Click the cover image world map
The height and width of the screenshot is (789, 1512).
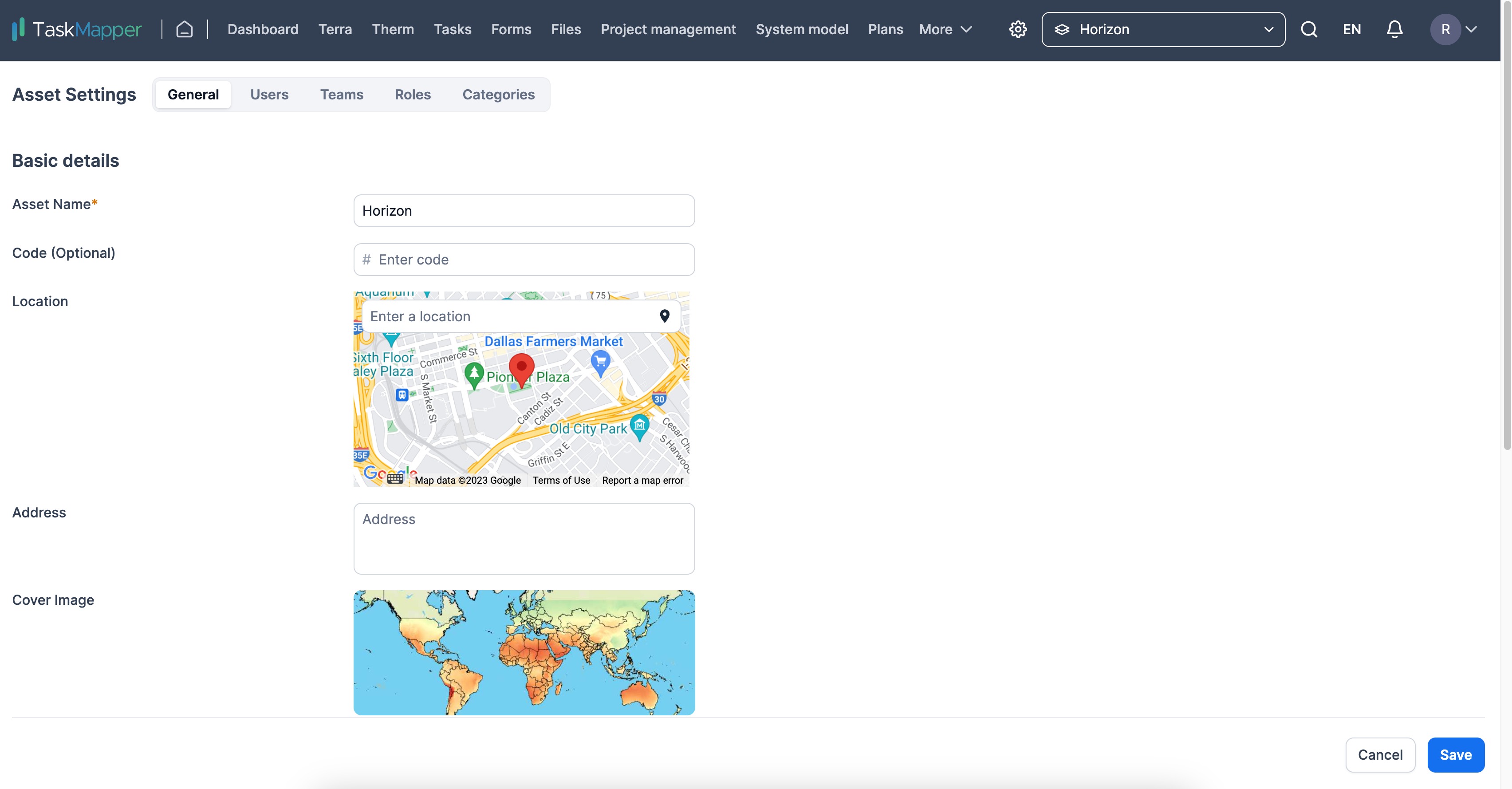[x=524, y=652]
